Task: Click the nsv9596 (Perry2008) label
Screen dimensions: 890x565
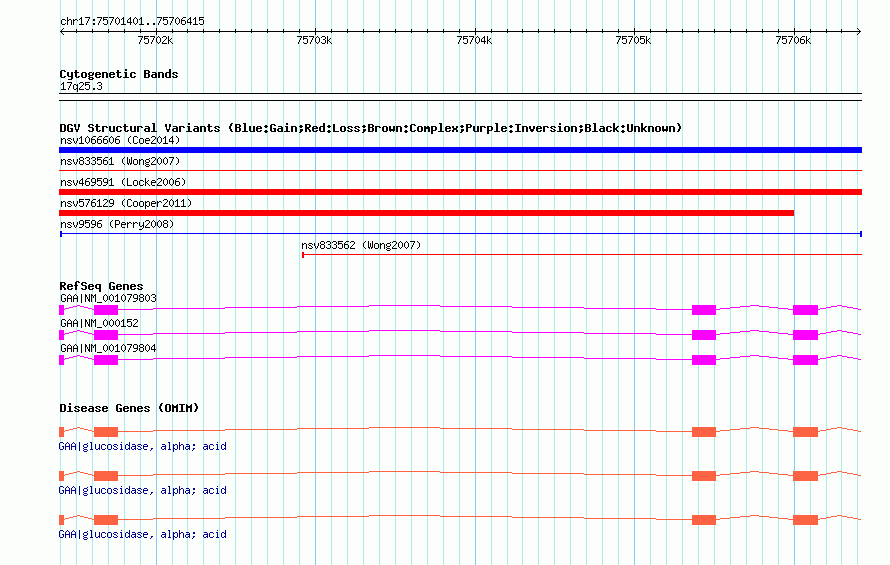Action: 117,224
